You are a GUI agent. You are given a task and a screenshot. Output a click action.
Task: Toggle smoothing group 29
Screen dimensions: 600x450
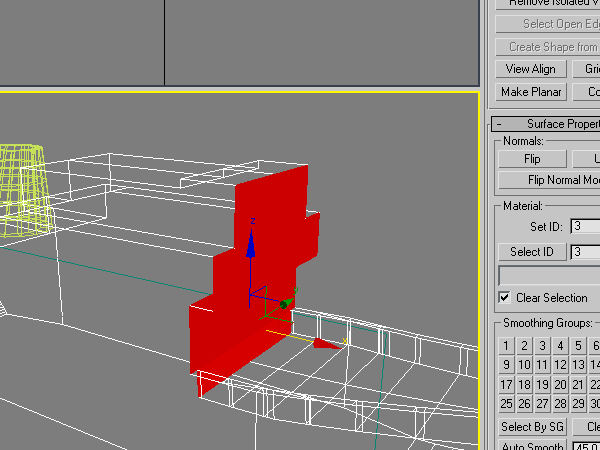click(578, 404)
